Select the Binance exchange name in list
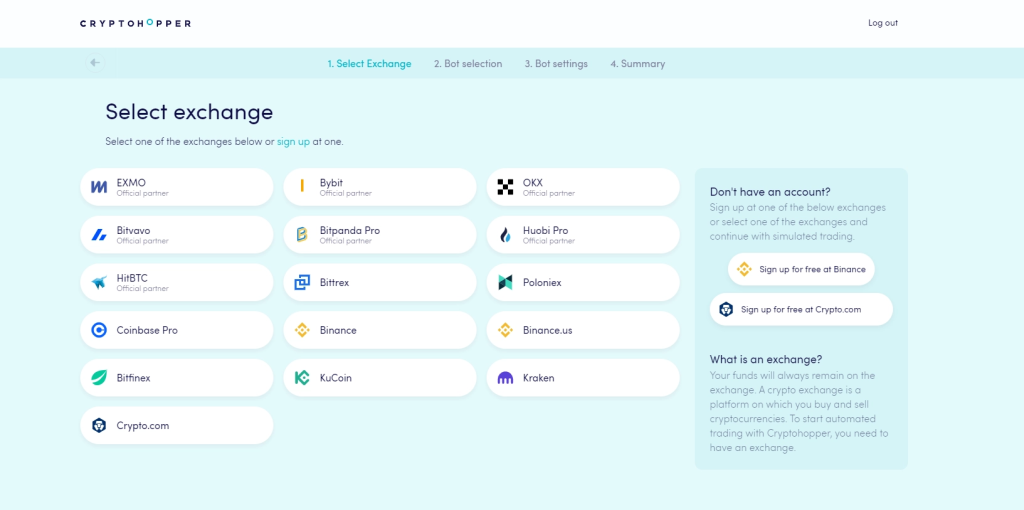1024x510 pixels. click(338, 330)
